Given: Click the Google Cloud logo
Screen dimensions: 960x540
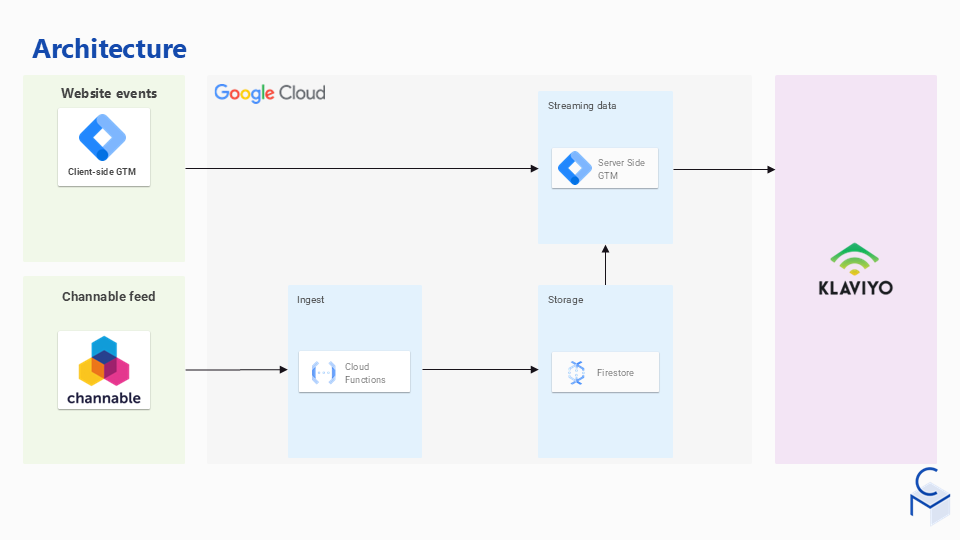Looking at the screenshot, I should [x=270, y=93].
